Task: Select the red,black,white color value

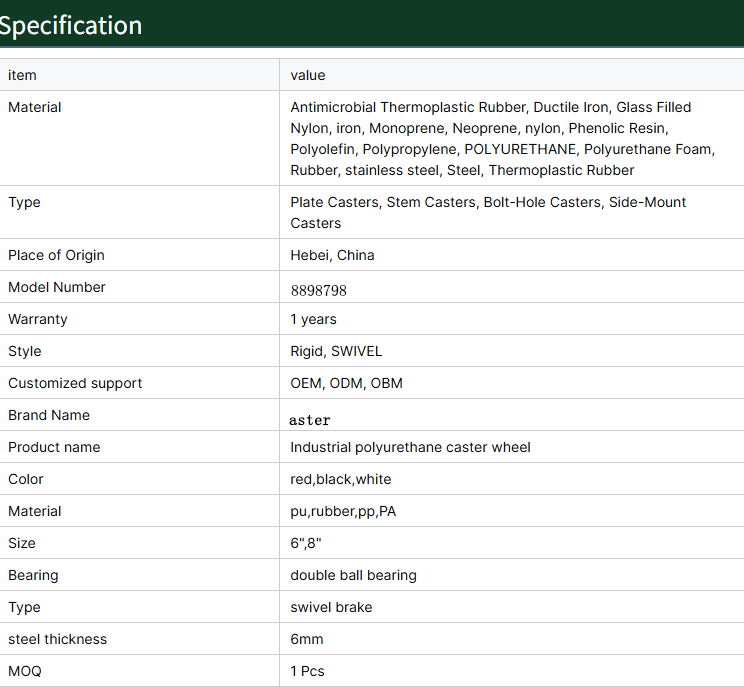Action: click(341, 479)
